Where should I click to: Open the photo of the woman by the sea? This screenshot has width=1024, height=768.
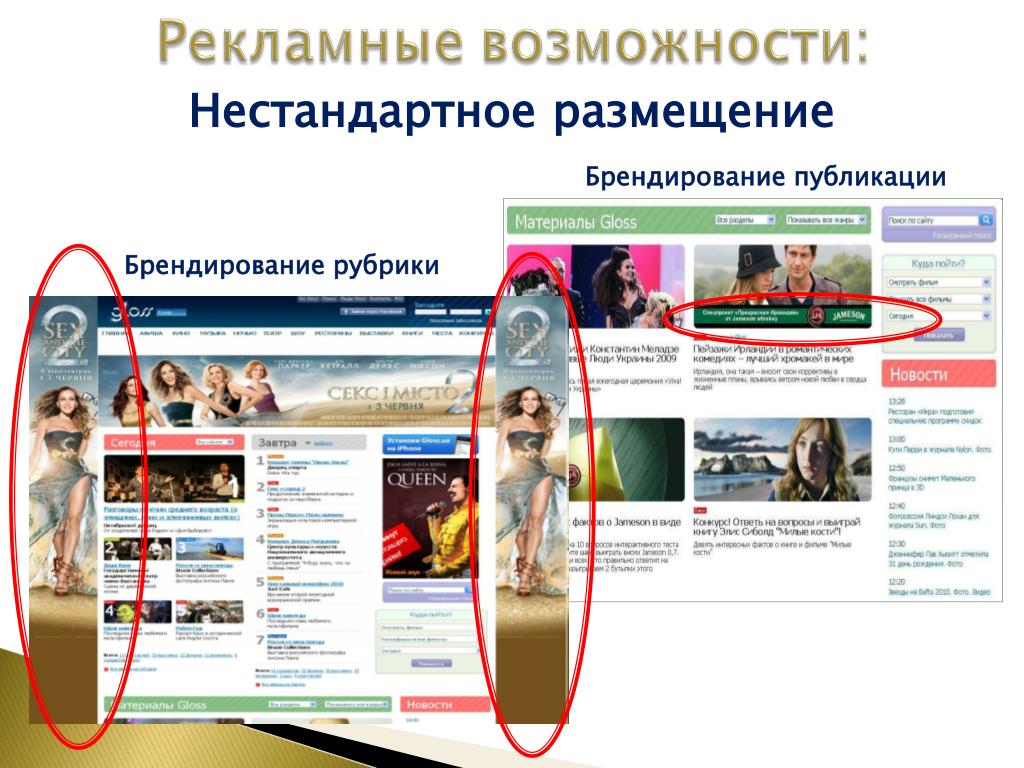coord(782,460)
